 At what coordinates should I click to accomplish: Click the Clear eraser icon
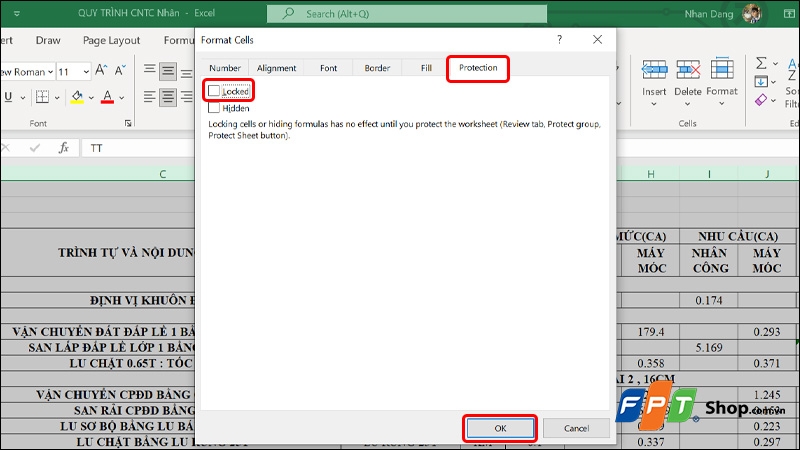tap(761, 99)
